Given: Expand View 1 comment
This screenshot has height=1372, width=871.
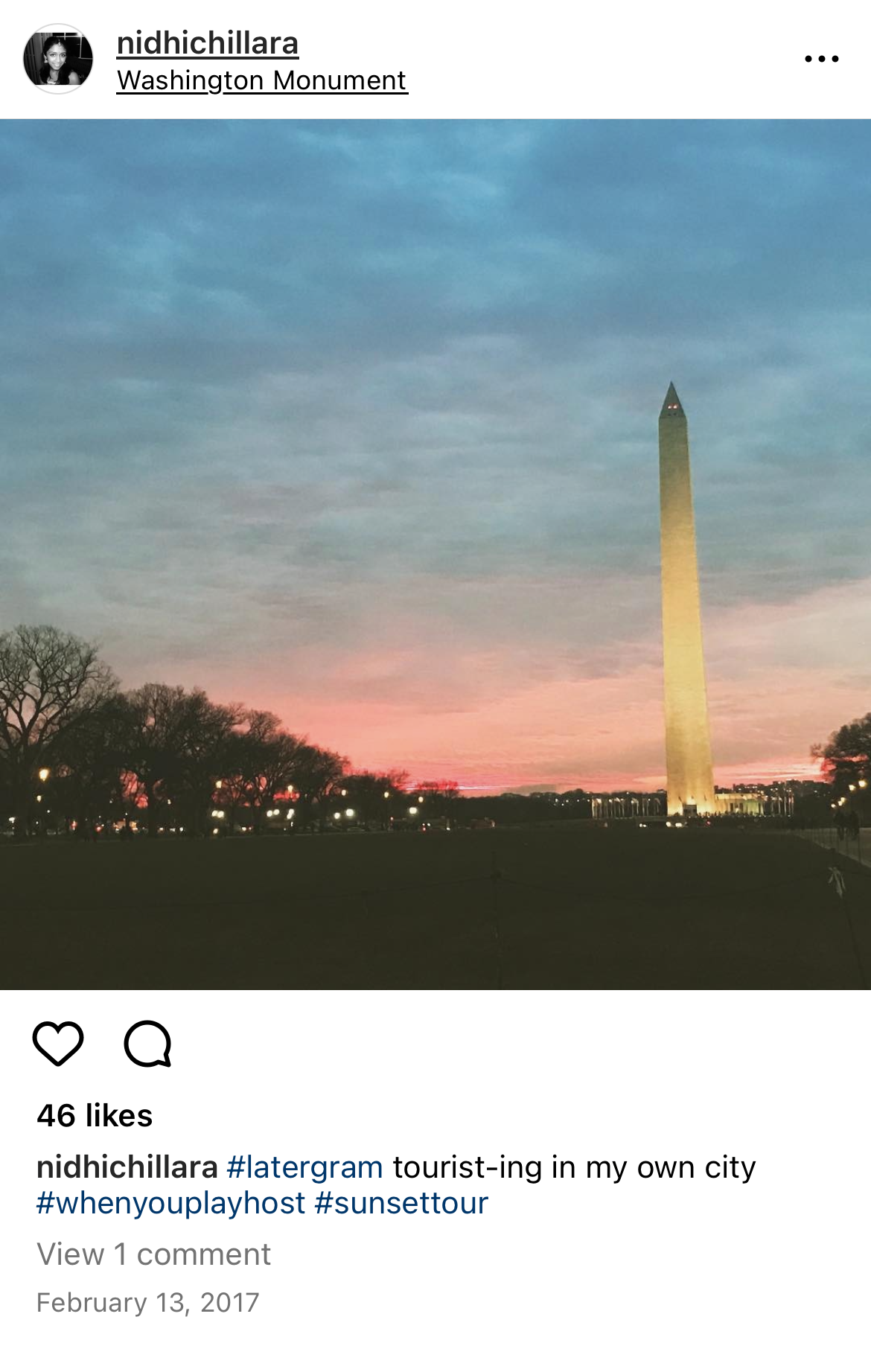Looking at the screenshot, I should coord(154,1254).
